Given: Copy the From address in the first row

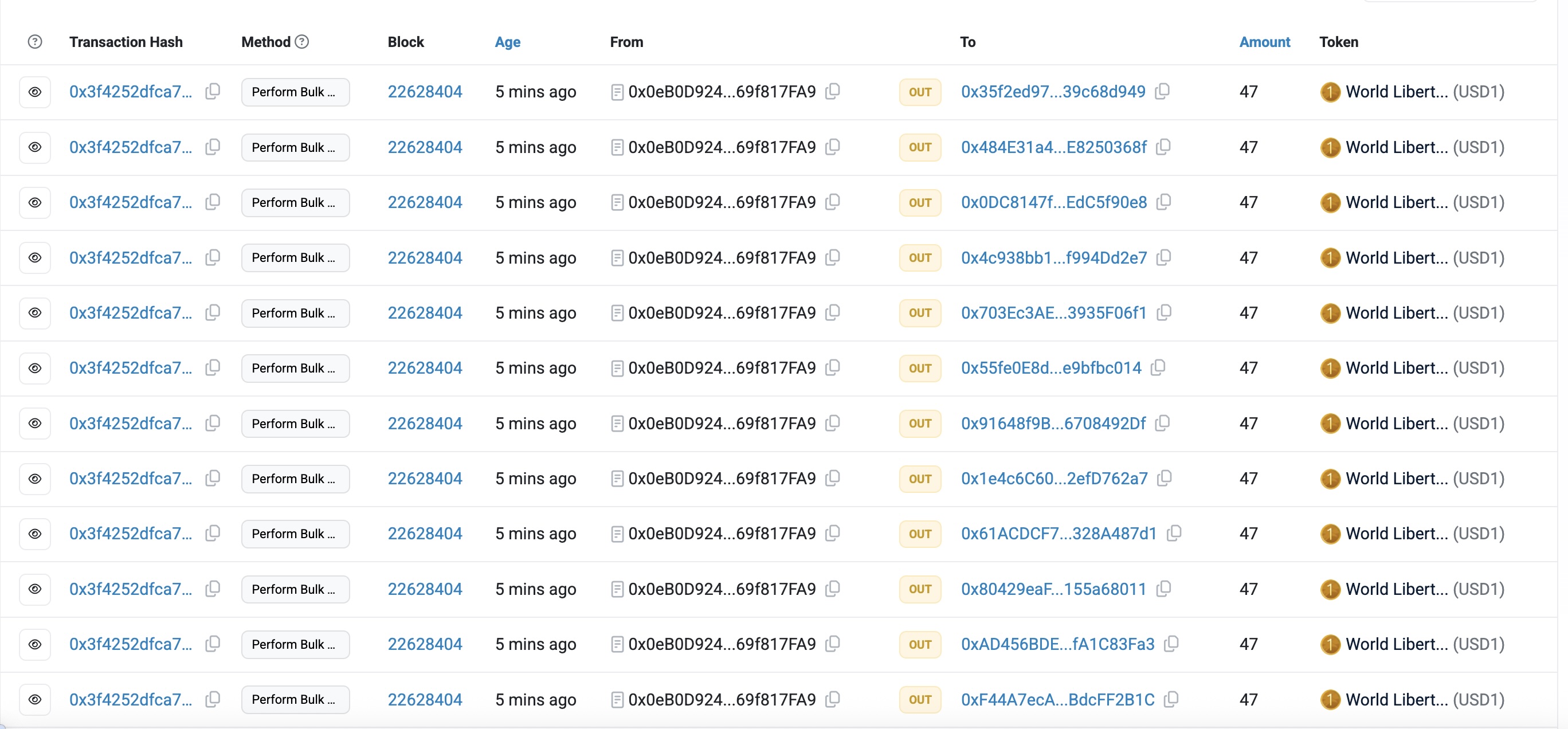Looking at the screenshot, I should 833,91.
